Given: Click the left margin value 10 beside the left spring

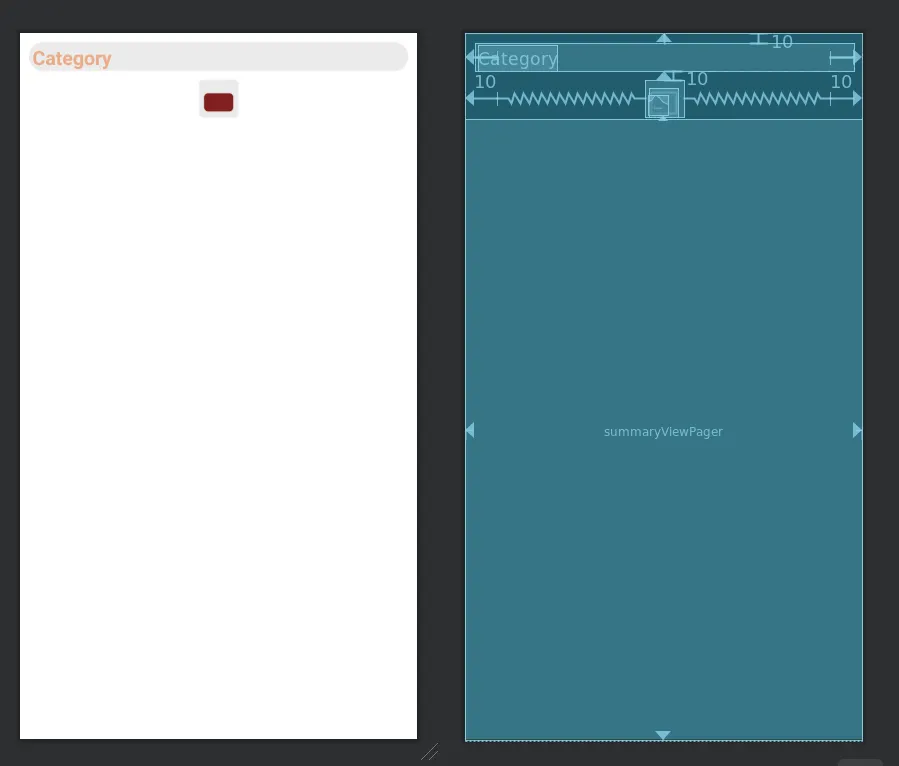Looking at the screenshot, I should point(485,82).
